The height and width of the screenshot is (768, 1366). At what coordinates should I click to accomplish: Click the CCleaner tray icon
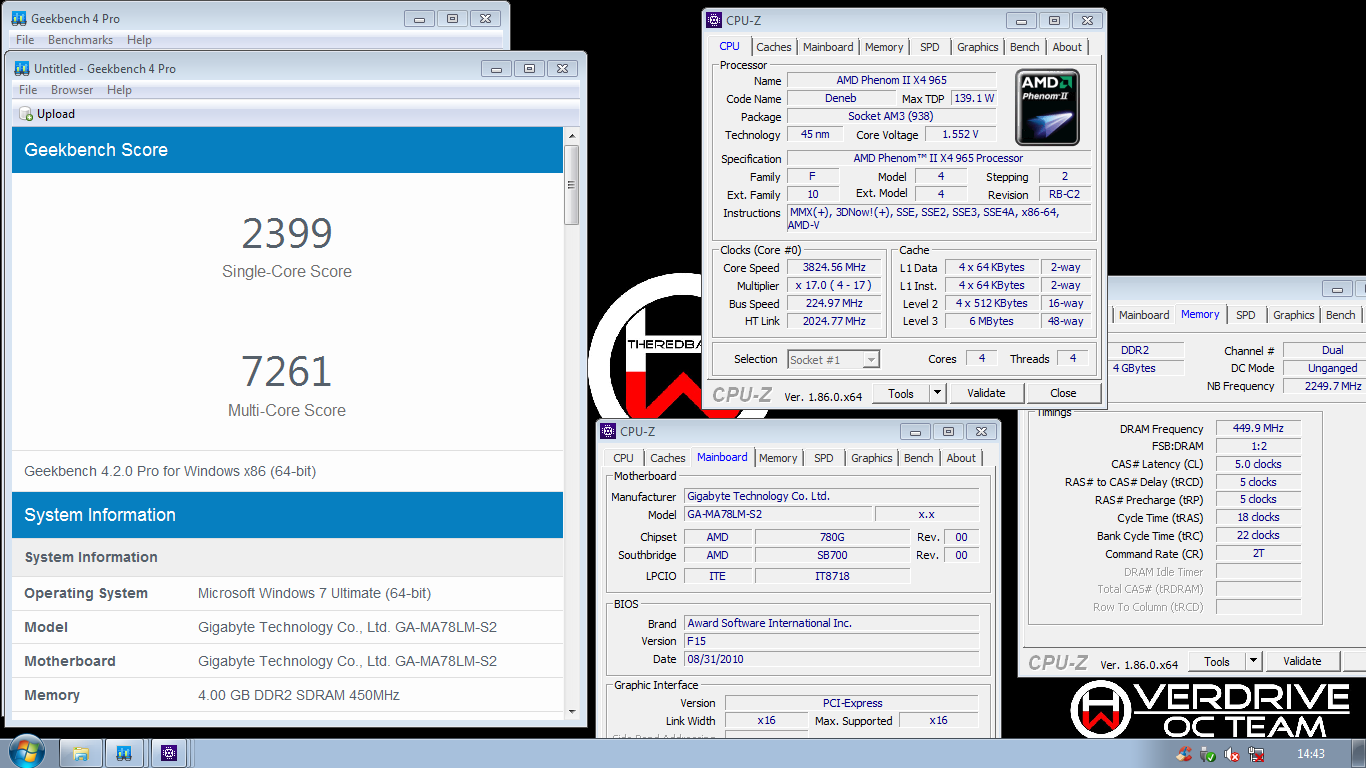tap(1184, 754)
